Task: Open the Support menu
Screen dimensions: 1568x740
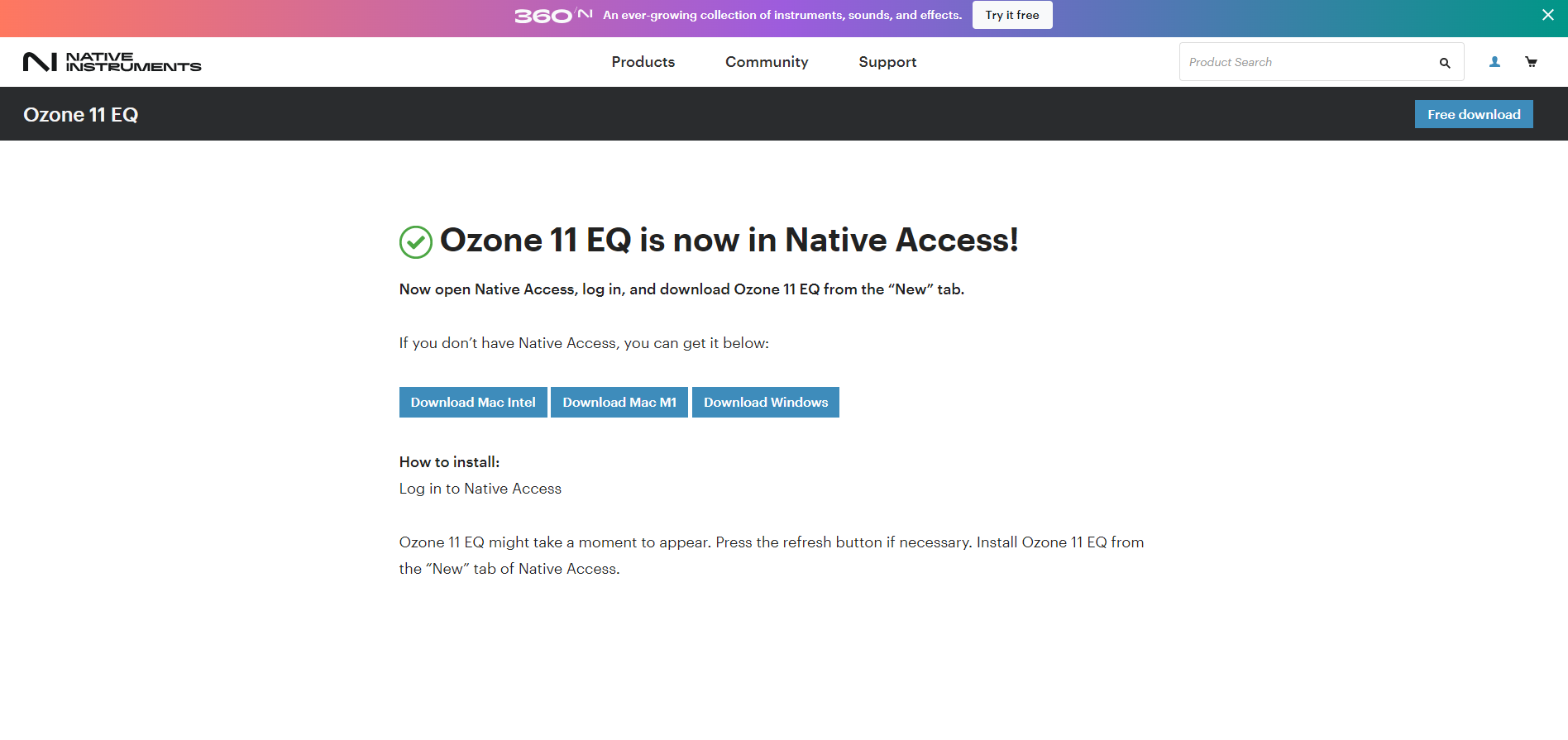Action: (887, 62)
